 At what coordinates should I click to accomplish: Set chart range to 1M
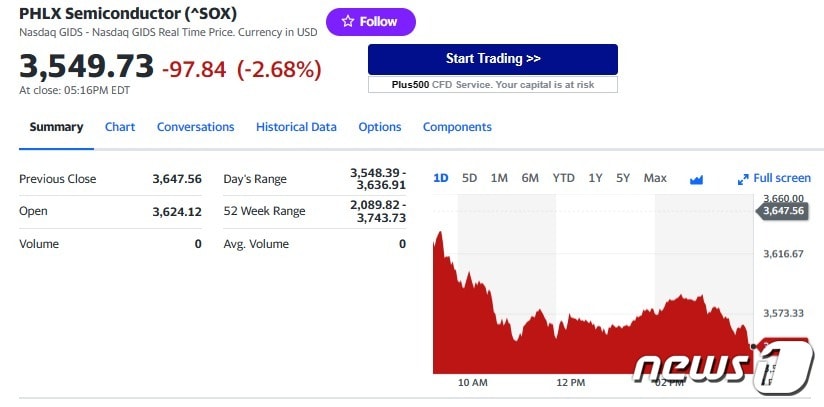(499, 178)
